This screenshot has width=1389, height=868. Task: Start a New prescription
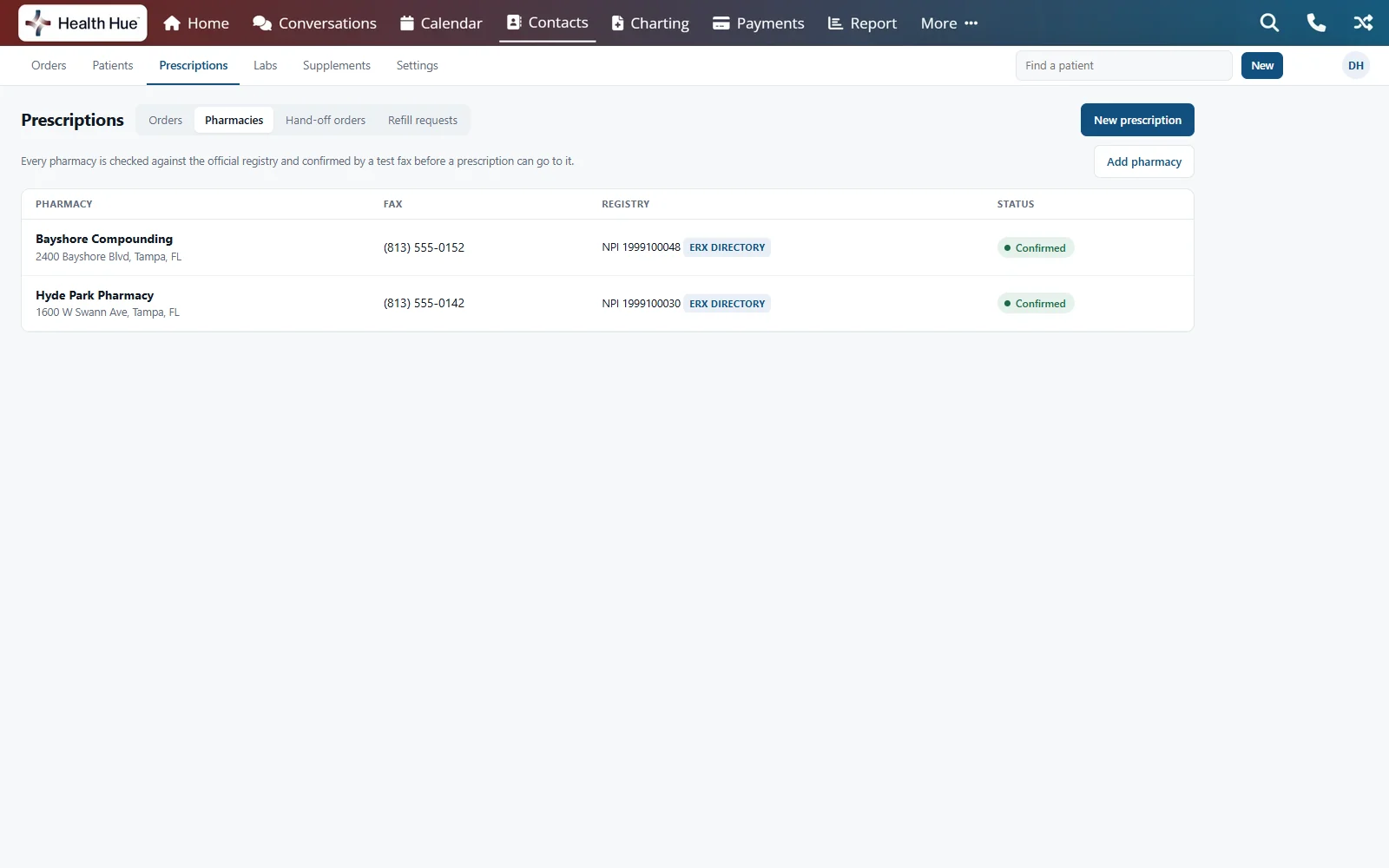click(1137, 120)
